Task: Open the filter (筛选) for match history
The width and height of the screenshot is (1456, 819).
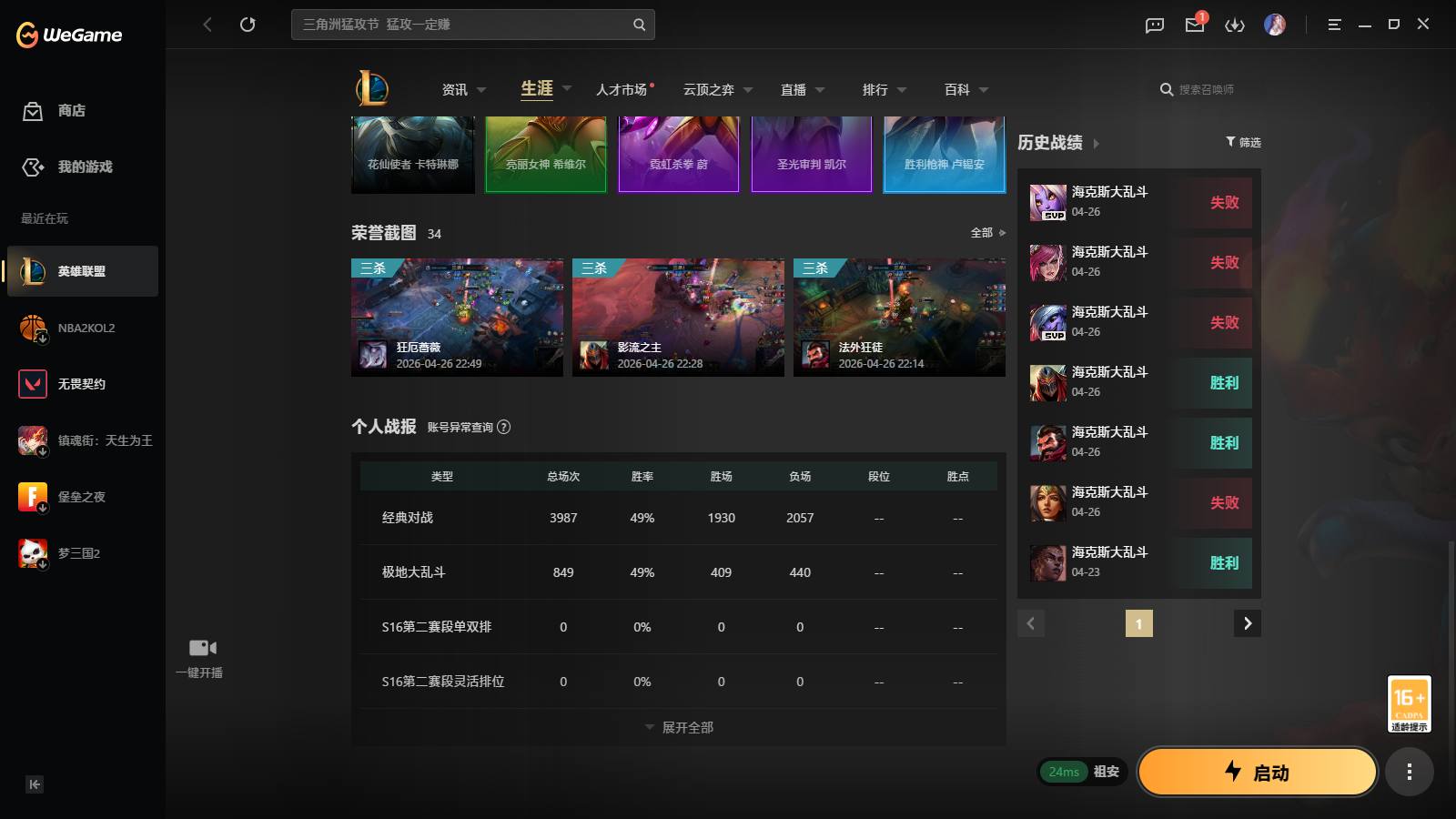Action: tap(1243, 142)
